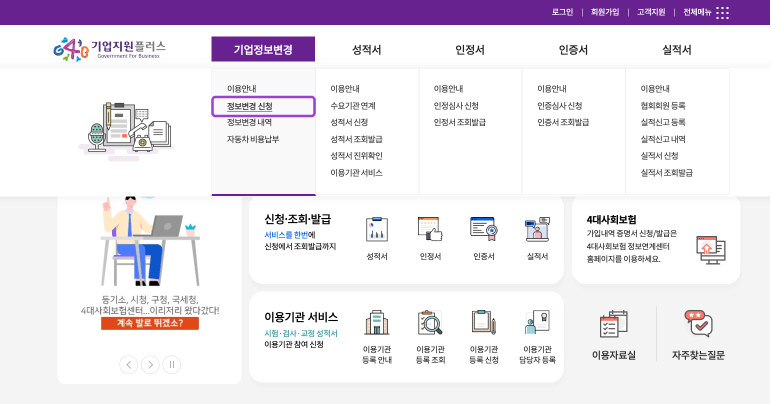Screen dimensions: 771x404
Task: Pause the banner slideshow
Action: [x=172, y=365]
